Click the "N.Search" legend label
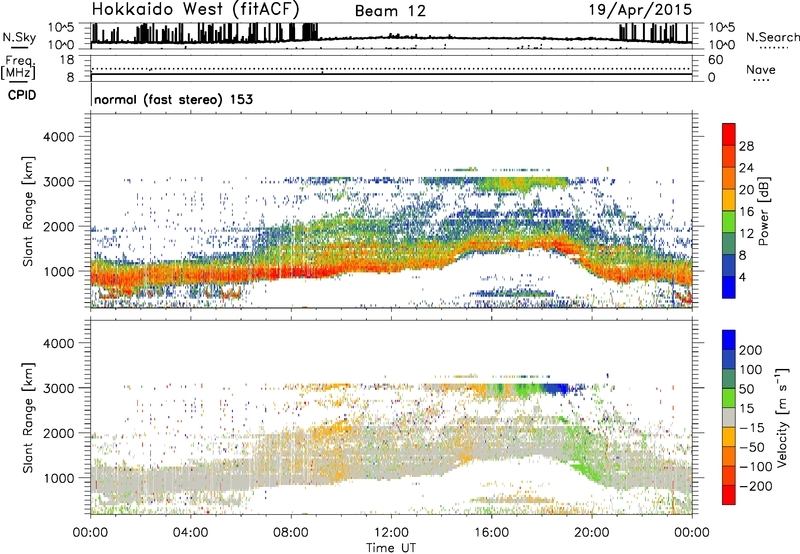The width and height of the screenshot is (800, 554). [x=772, y=37]
